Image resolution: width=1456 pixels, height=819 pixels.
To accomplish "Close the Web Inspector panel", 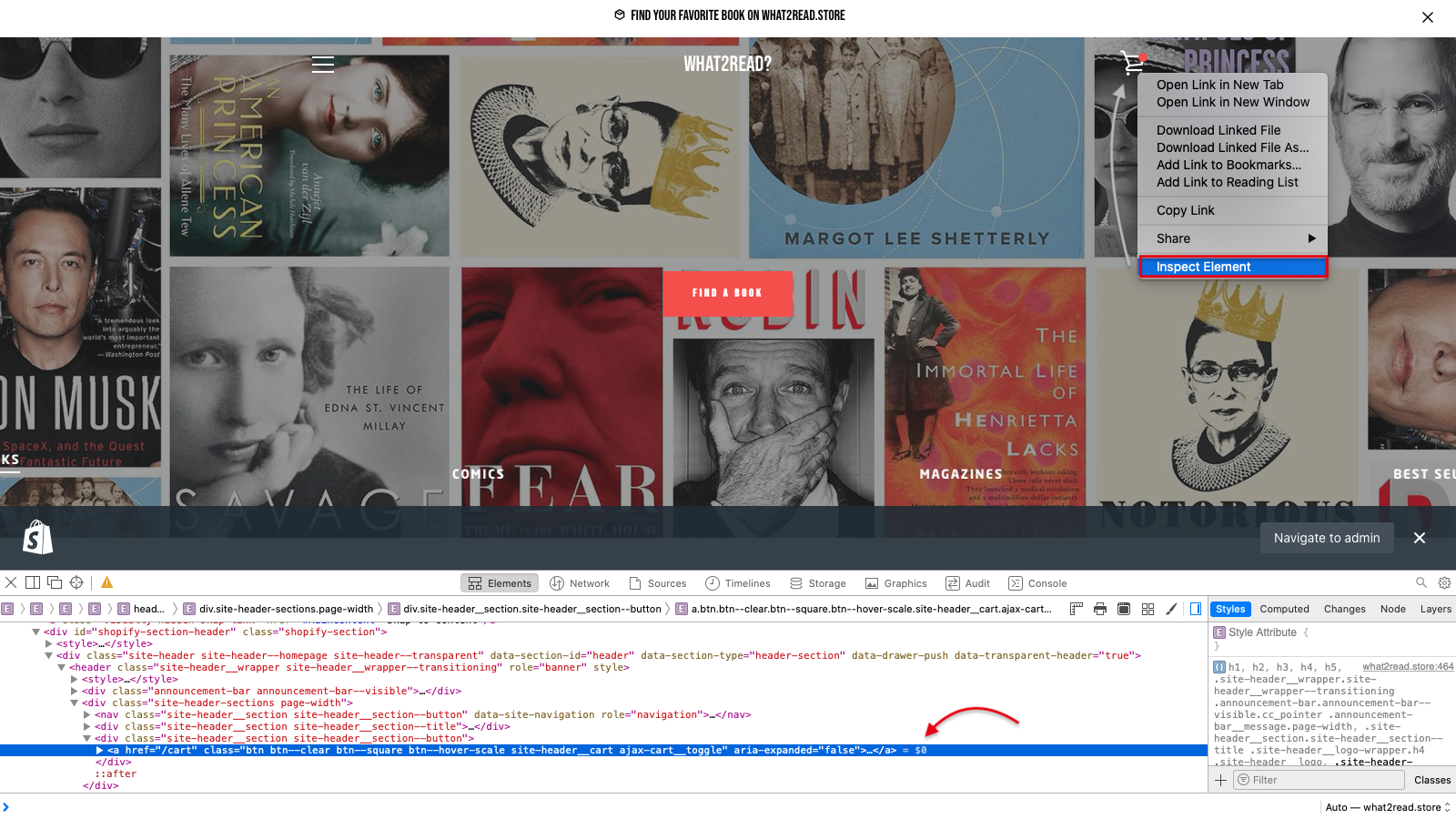I will point(11,582).
